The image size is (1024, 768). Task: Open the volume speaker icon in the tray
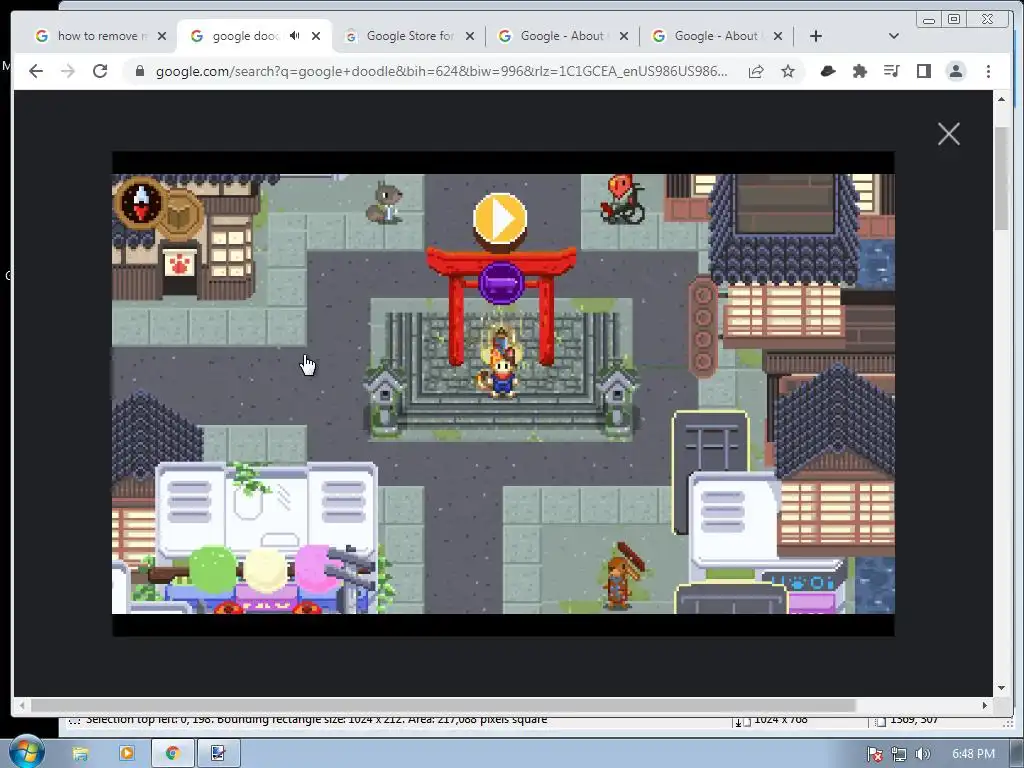[923, 754]
